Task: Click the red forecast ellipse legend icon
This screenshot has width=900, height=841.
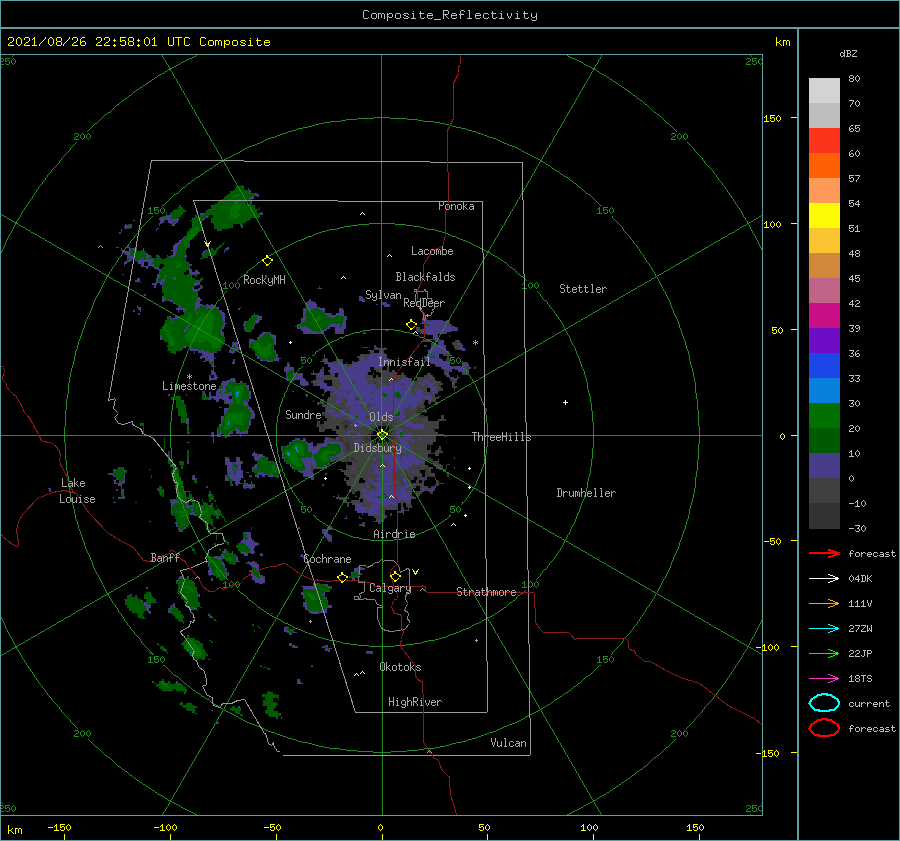Action: 824,728
